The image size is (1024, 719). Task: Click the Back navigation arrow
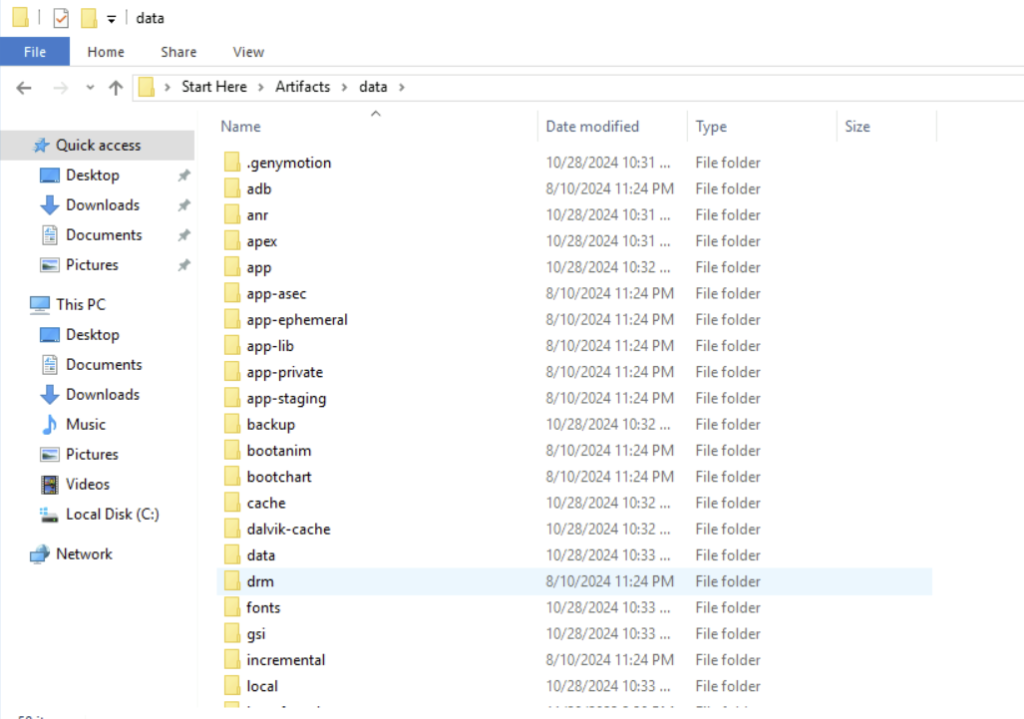pyautogui.click(x=25, y=87)
